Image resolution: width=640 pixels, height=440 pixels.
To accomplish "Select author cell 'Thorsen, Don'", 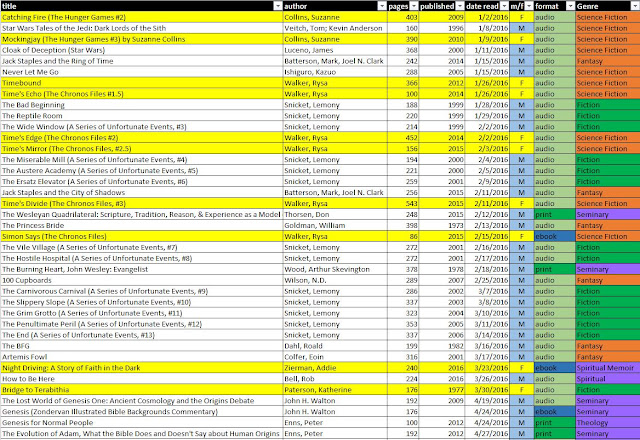I will click(335, 214).
